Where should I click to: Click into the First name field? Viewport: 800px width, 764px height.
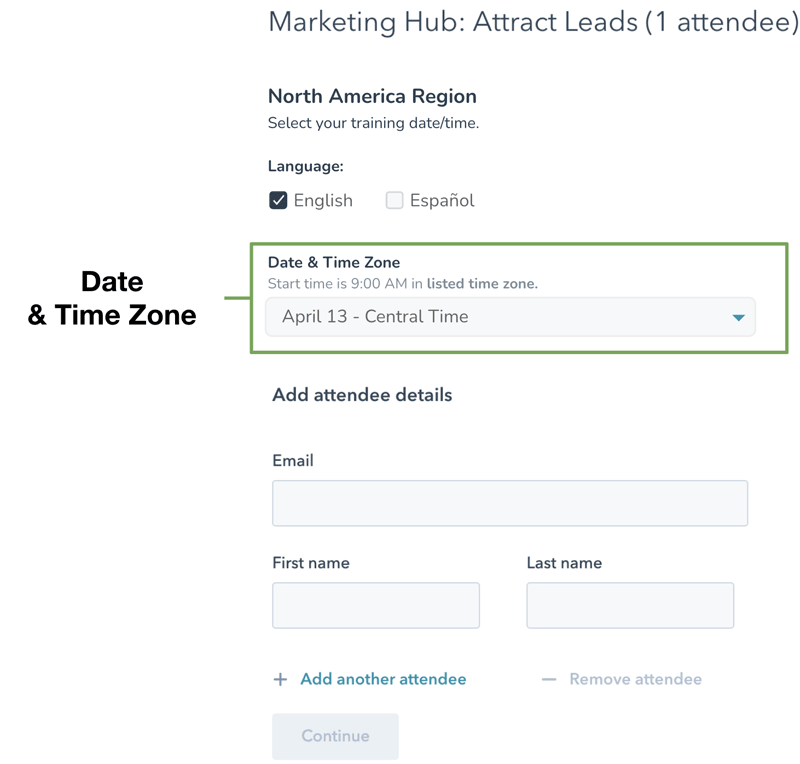click(x=376, y=605)
